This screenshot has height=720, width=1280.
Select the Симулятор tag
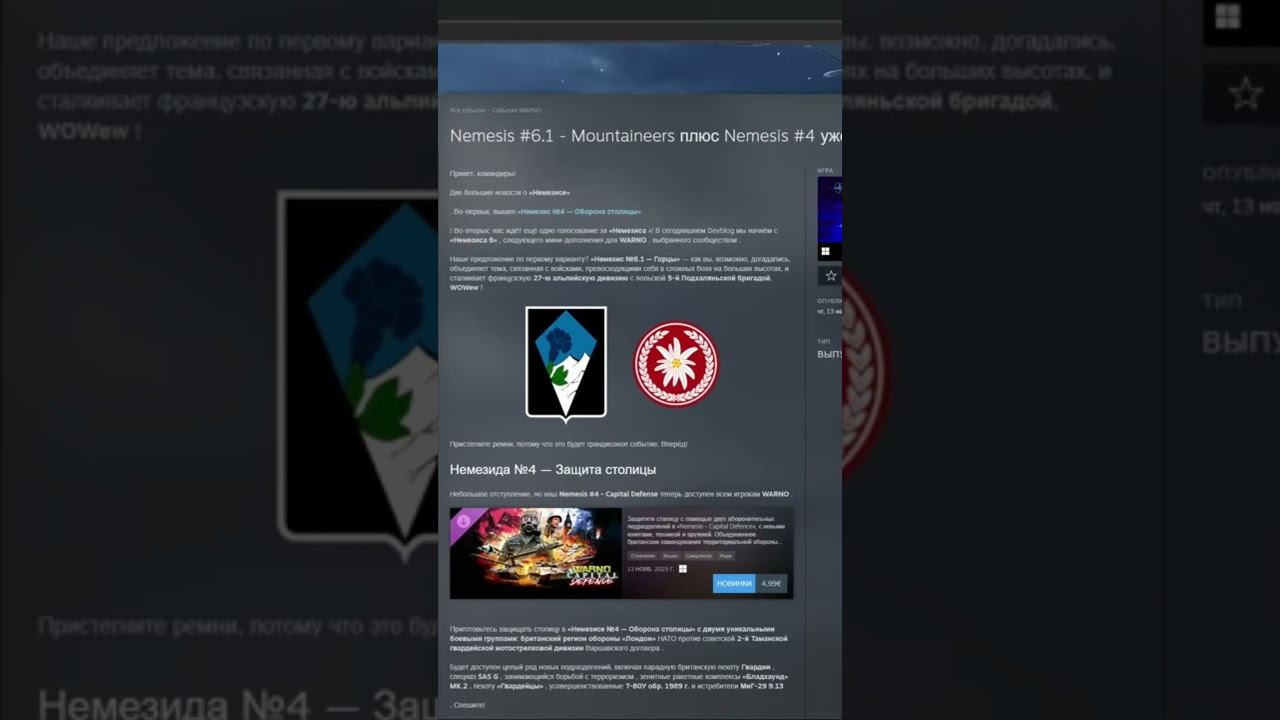coord(699,555)
